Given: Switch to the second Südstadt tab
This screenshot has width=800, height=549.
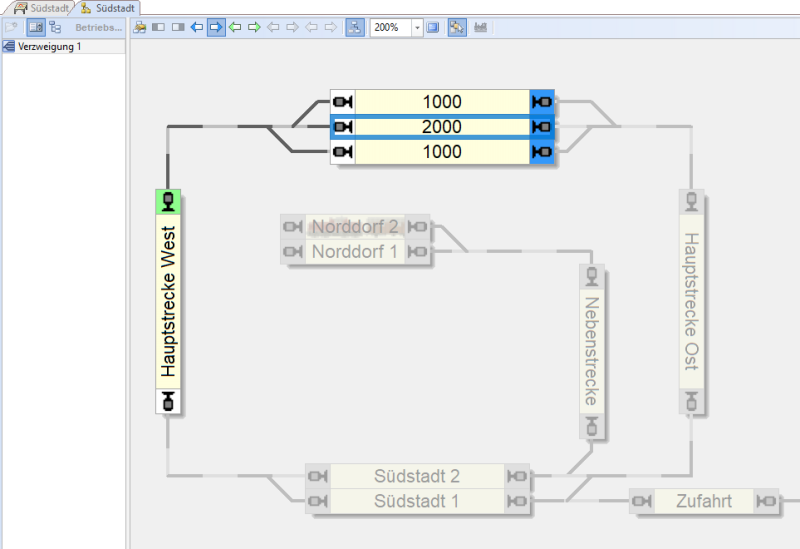Looking at the screenshot, I should tap(108, 7).
